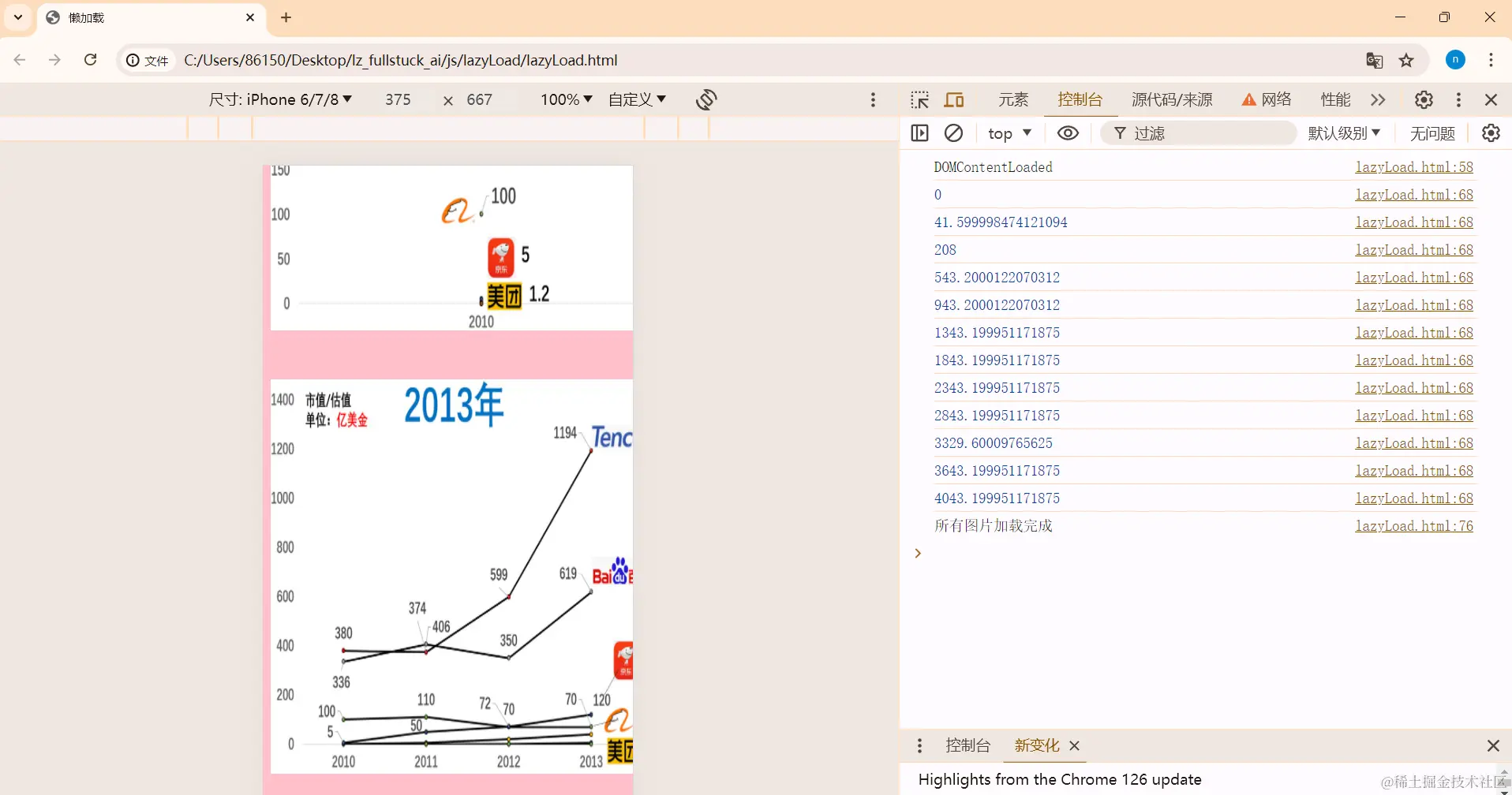Open more device toolbar options
Viewport: 1512px width, 795px height.
(x=873, y=99)
